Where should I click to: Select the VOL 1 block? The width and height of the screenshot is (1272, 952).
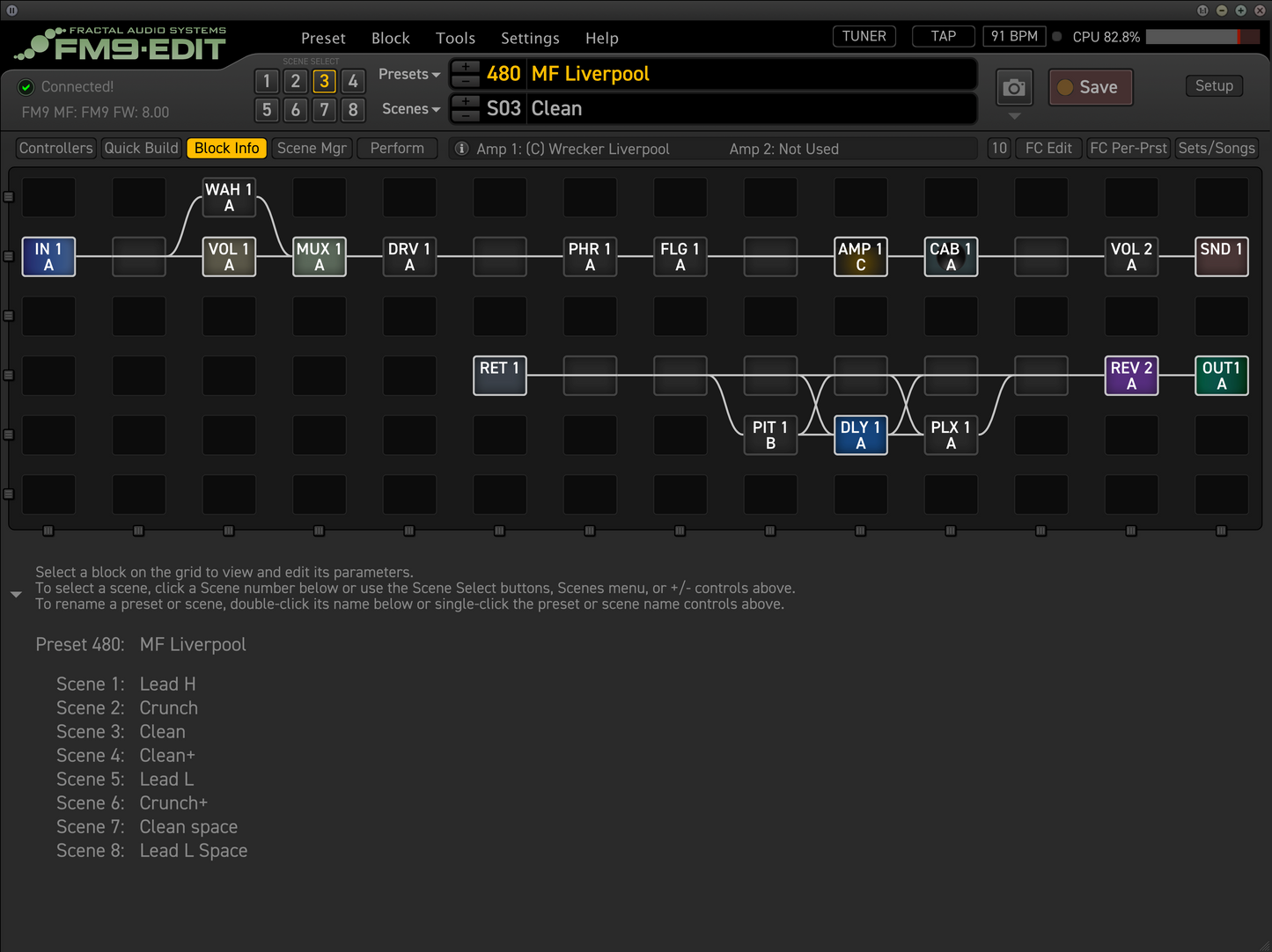(229, 257)
